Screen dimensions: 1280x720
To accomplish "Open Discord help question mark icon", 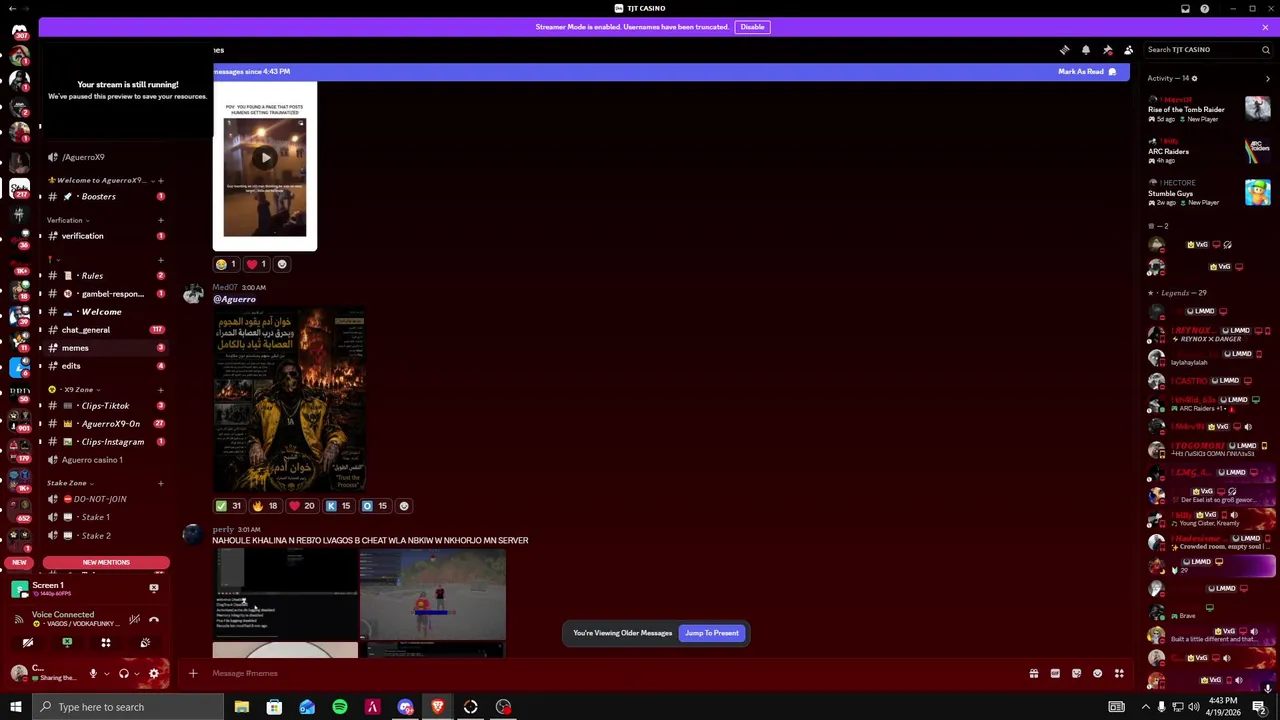I will [x=1205, y=9].
